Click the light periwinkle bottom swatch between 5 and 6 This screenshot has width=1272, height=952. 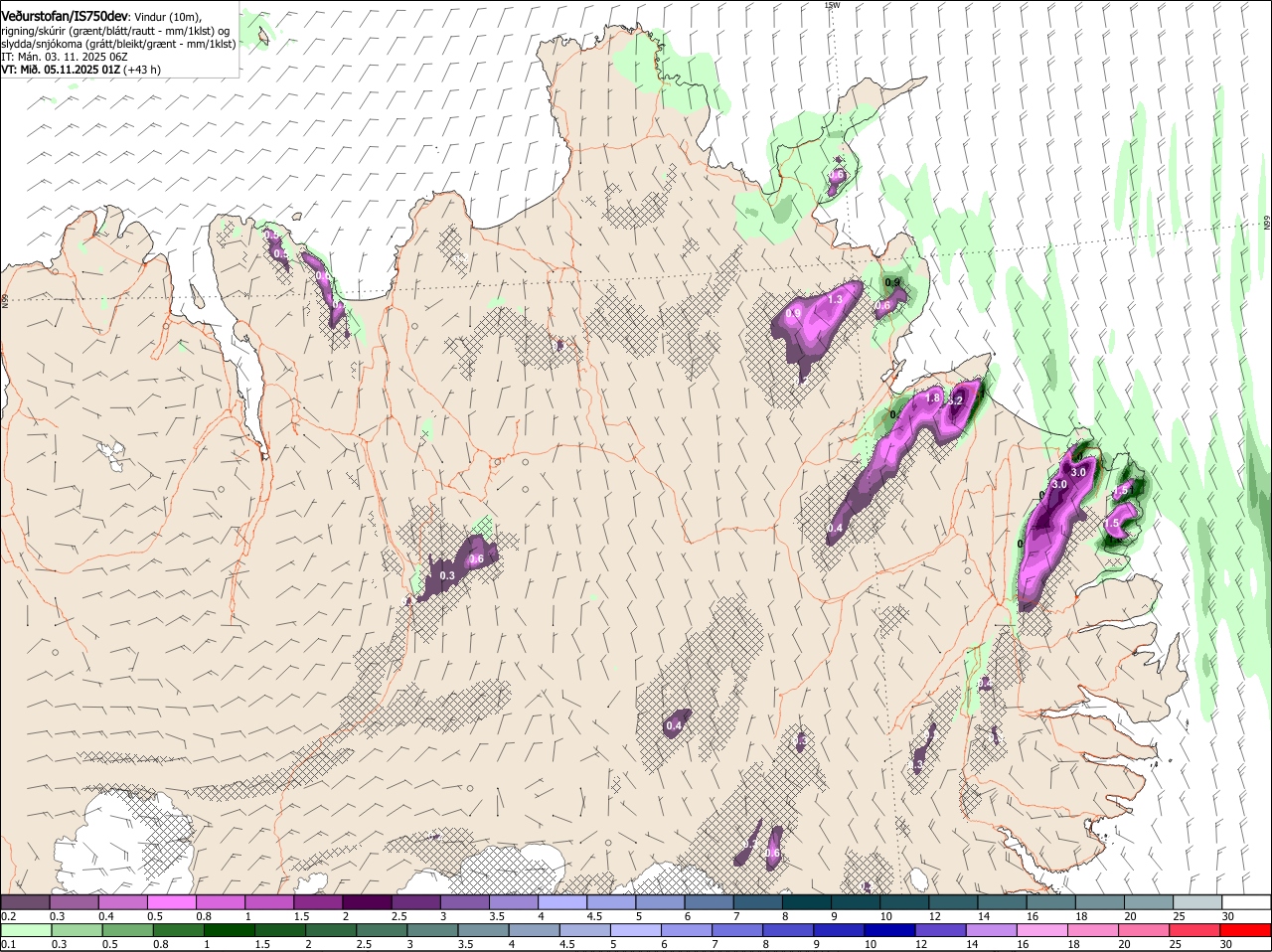pos(637,930)
